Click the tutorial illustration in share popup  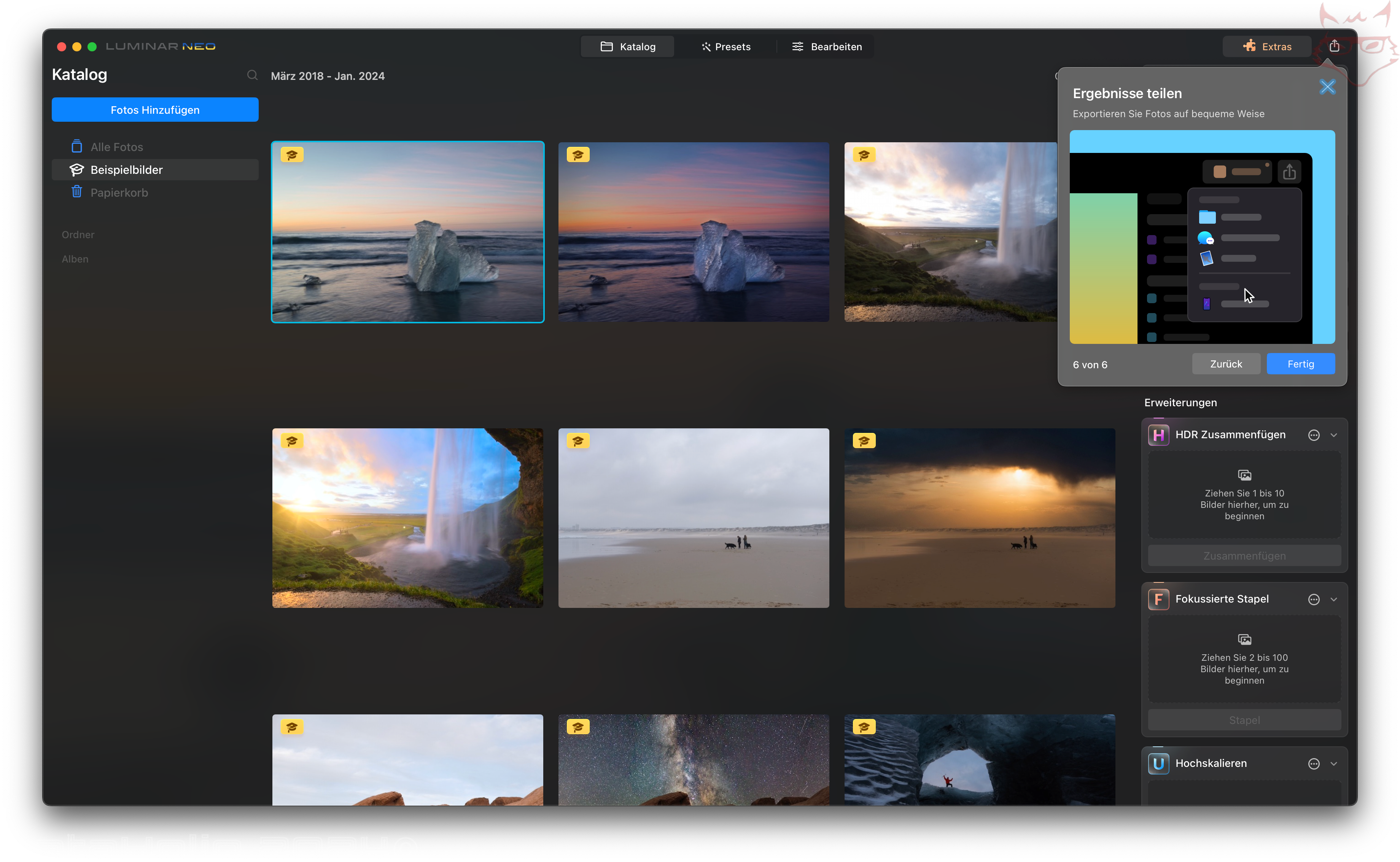click(1202, 237)
